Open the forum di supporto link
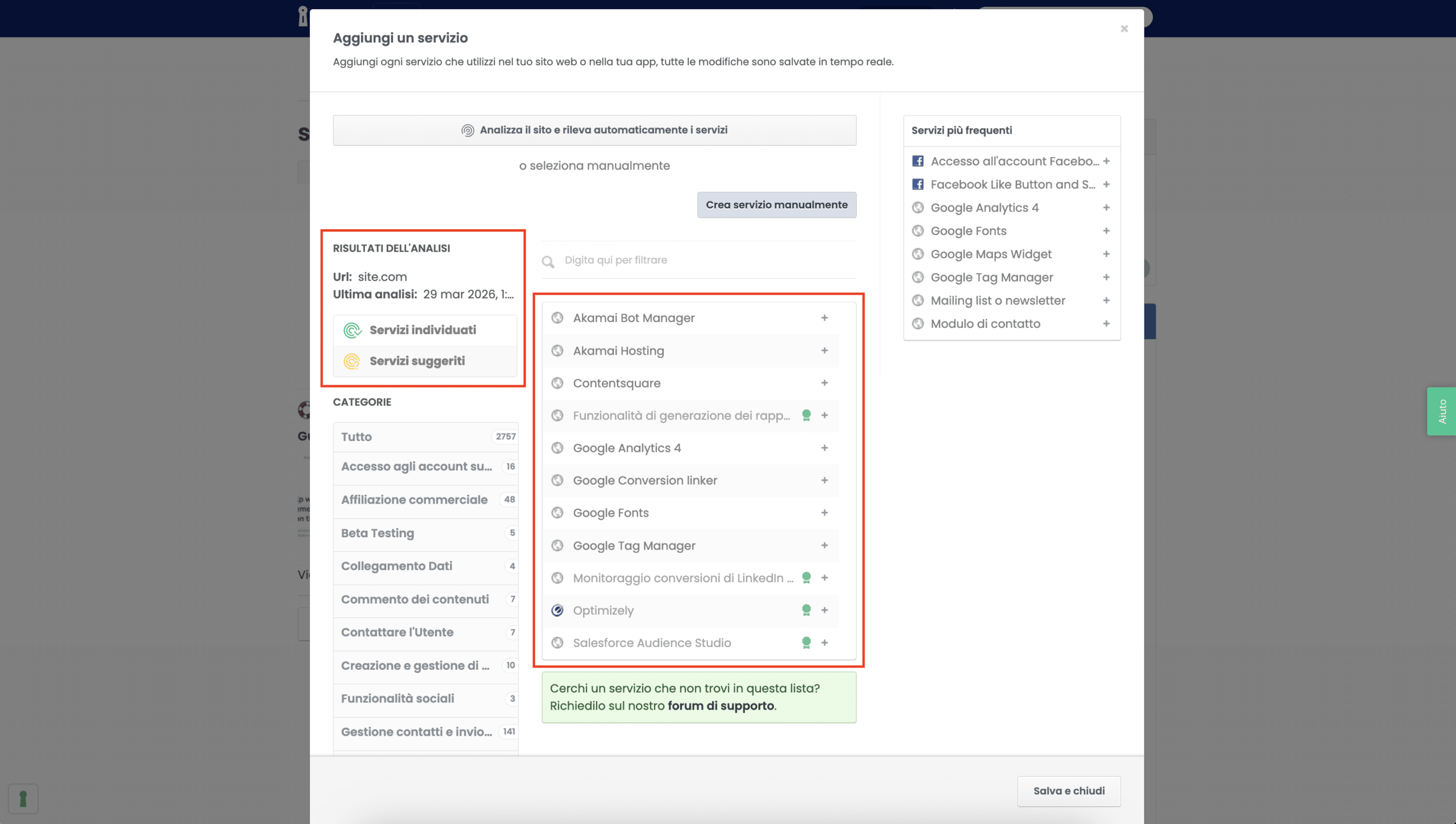1456x824 pixels. (x=721, y=706)
